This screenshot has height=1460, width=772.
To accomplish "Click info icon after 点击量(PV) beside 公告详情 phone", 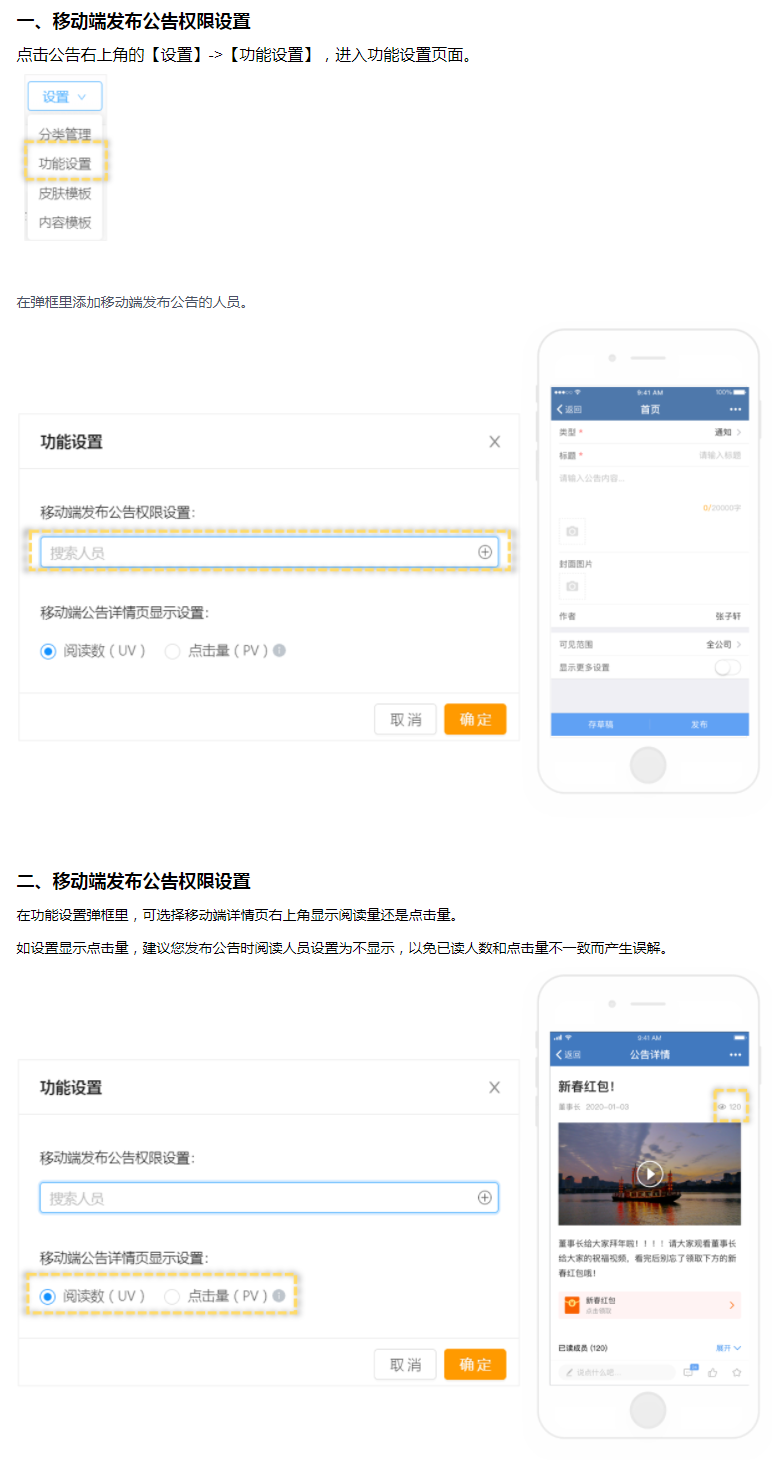I will (x=279, y=1296).
